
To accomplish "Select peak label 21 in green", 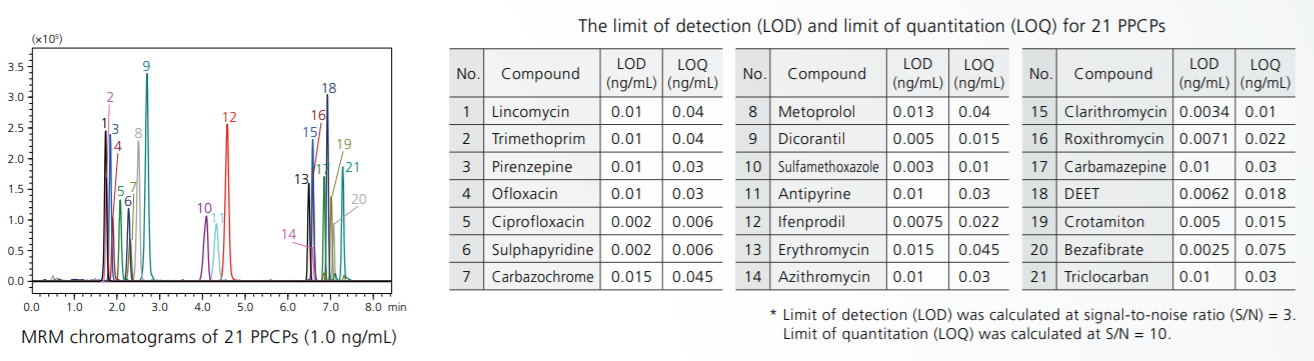I will point(352,167).
